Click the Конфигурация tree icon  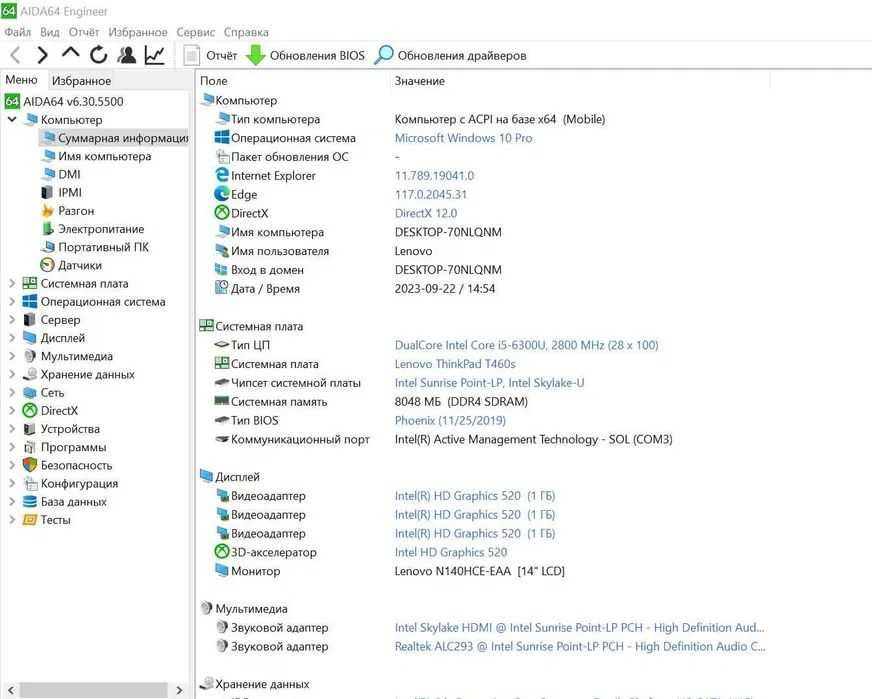tap(29, 483)
